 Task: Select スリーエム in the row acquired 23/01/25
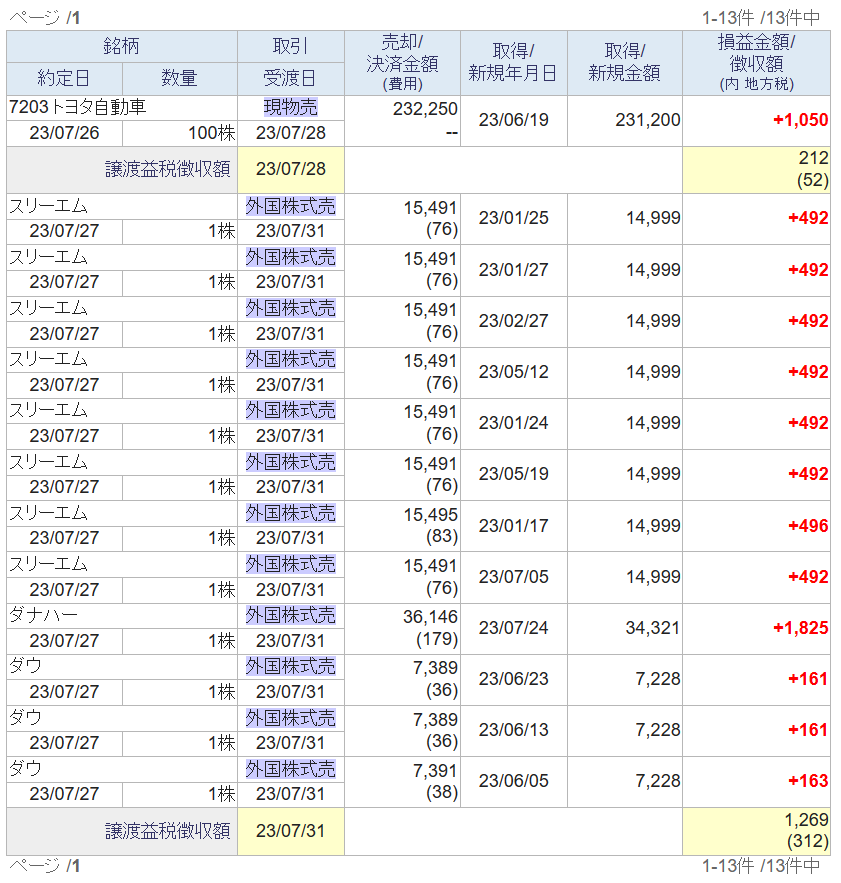(x=48, y=206)
